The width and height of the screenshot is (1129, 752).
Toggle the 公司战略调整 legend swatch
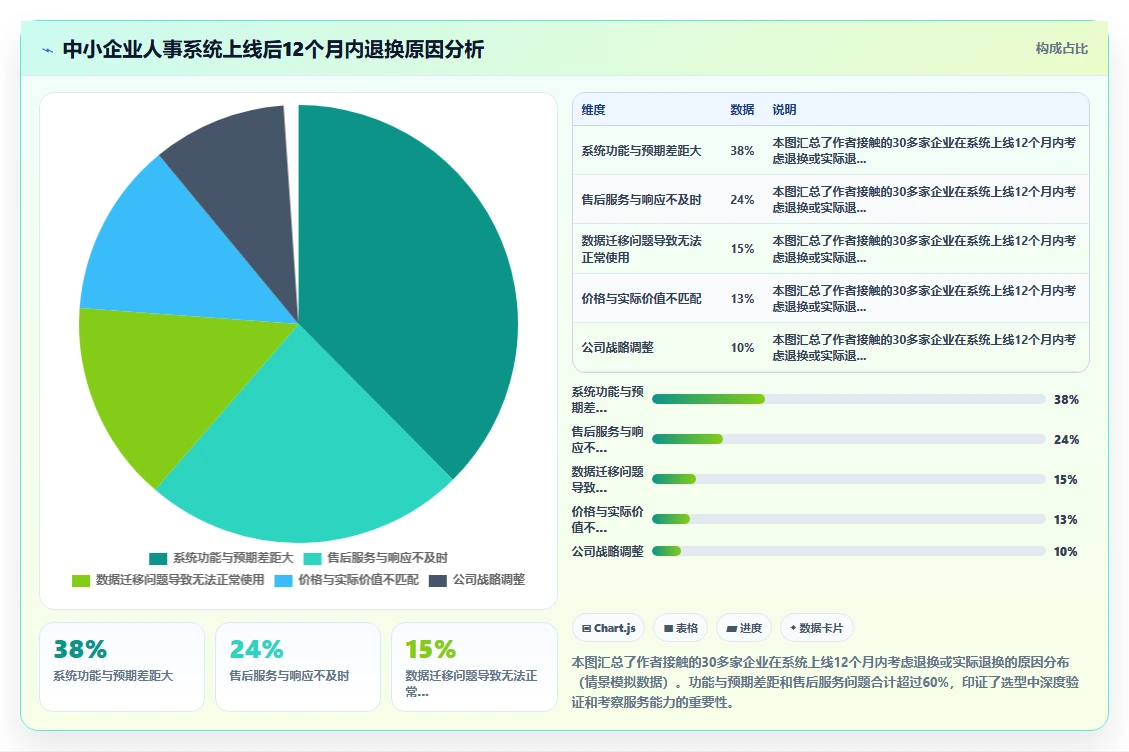[438, 581]
